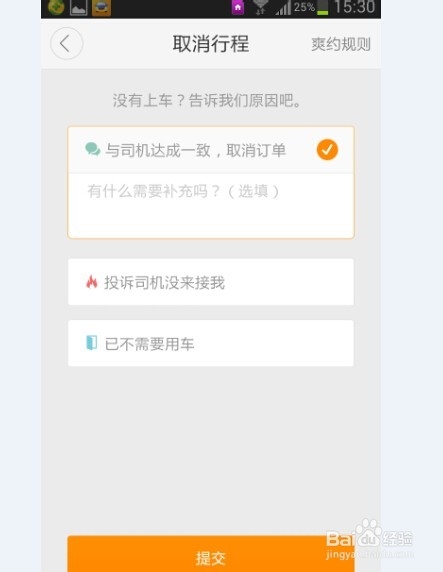443x572 pixels.
Task: Focus the 有什么需要补充吗 text field
Action: [211, 205]
